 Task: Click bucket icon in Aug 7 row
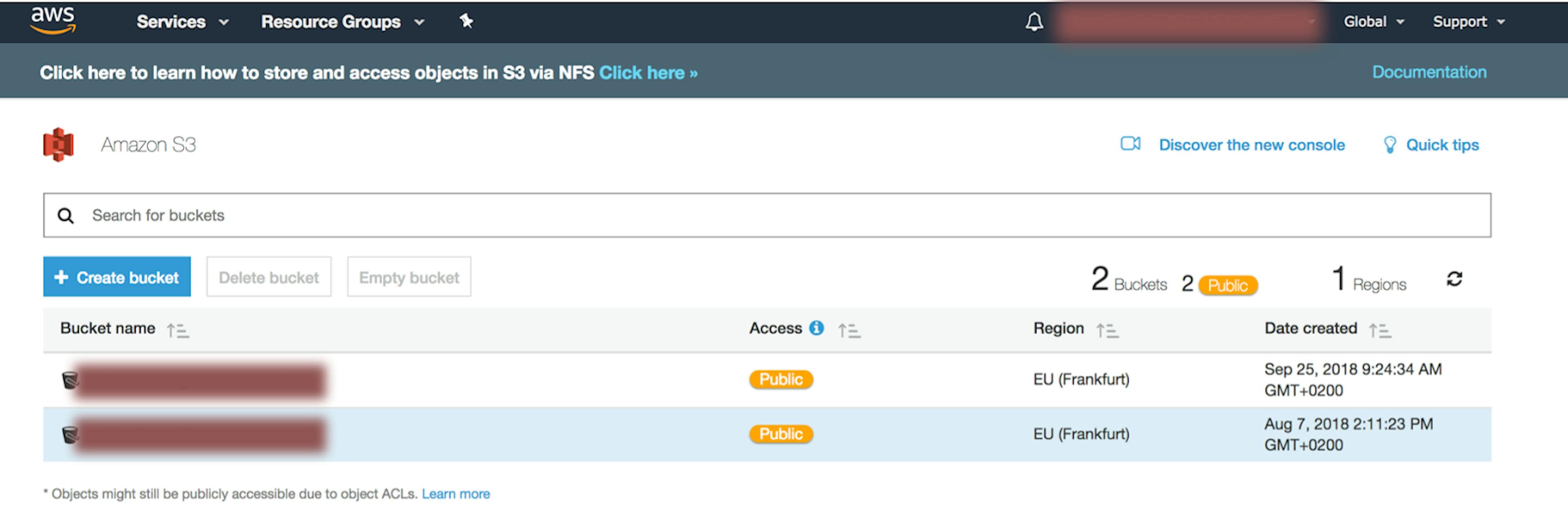tap(70, 435)
